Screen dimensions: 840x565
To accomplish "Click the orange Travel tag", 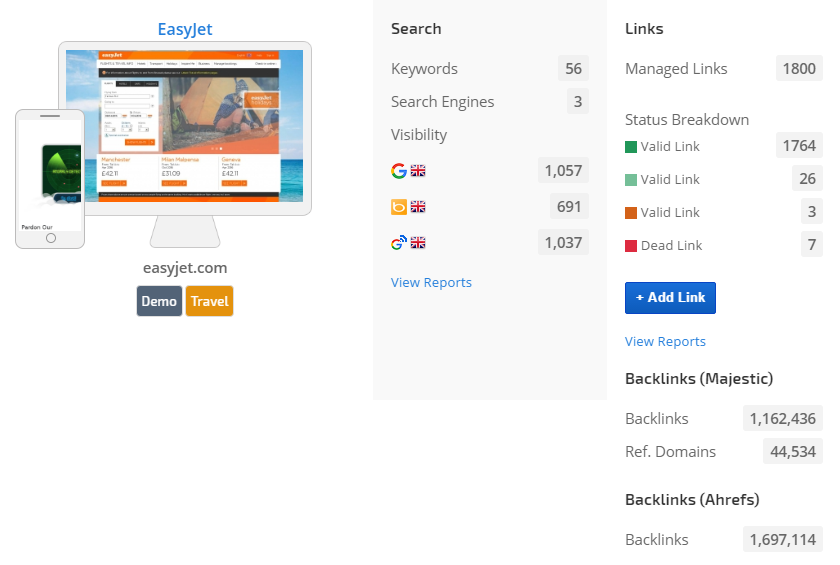I will (209, 301).
